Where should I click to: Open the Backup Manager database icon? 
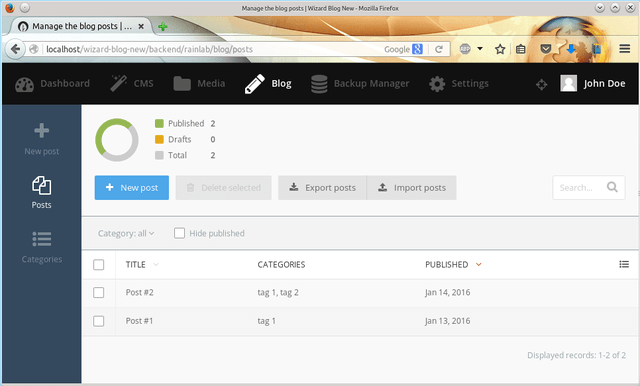[319, 84]
